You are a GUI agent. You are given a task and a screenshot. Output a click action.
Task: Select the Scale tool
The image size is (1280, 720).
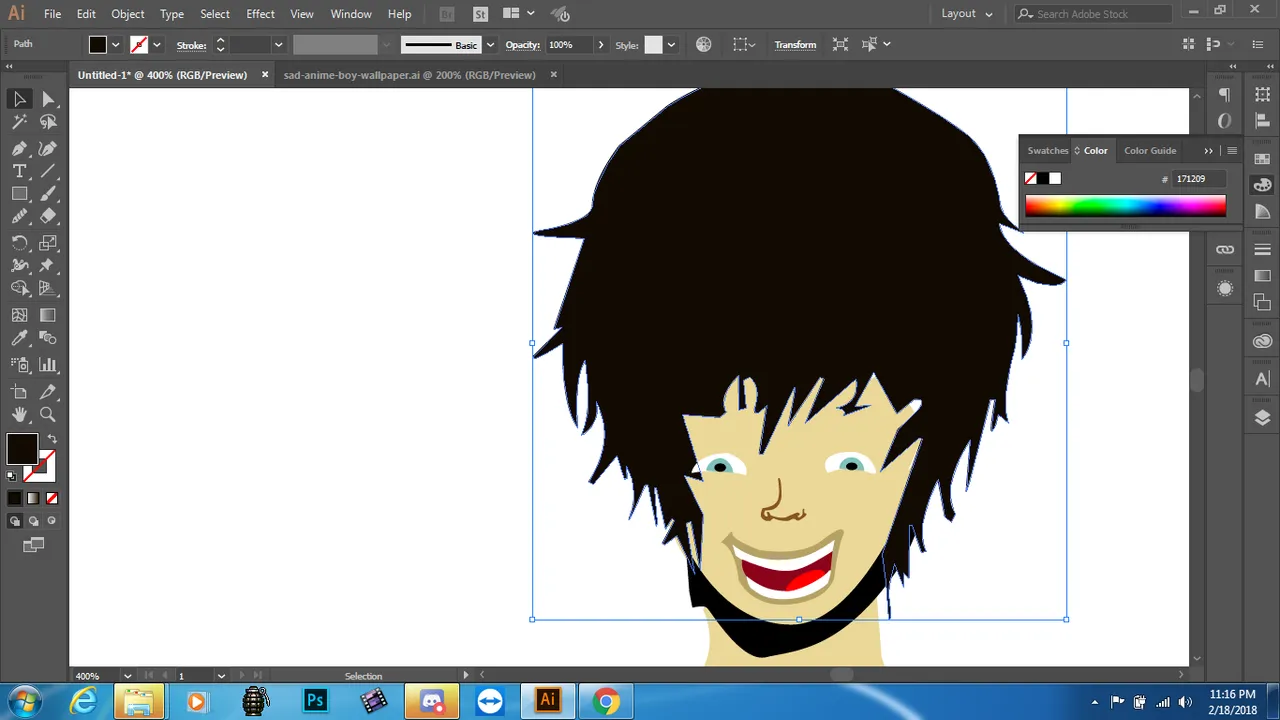click(x=48, y=243)
